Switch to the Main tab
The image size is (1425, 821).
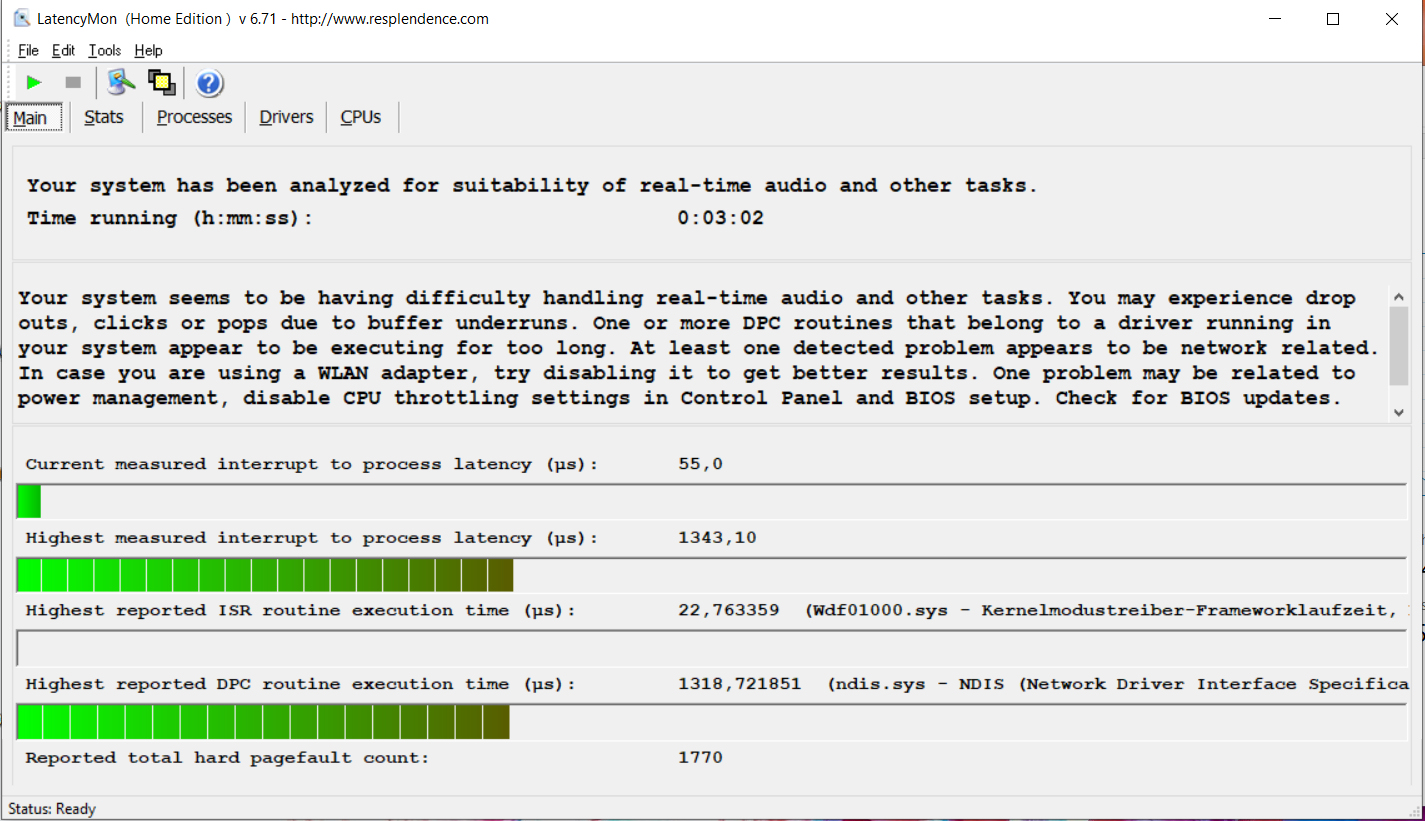click(x=30, y=118)
